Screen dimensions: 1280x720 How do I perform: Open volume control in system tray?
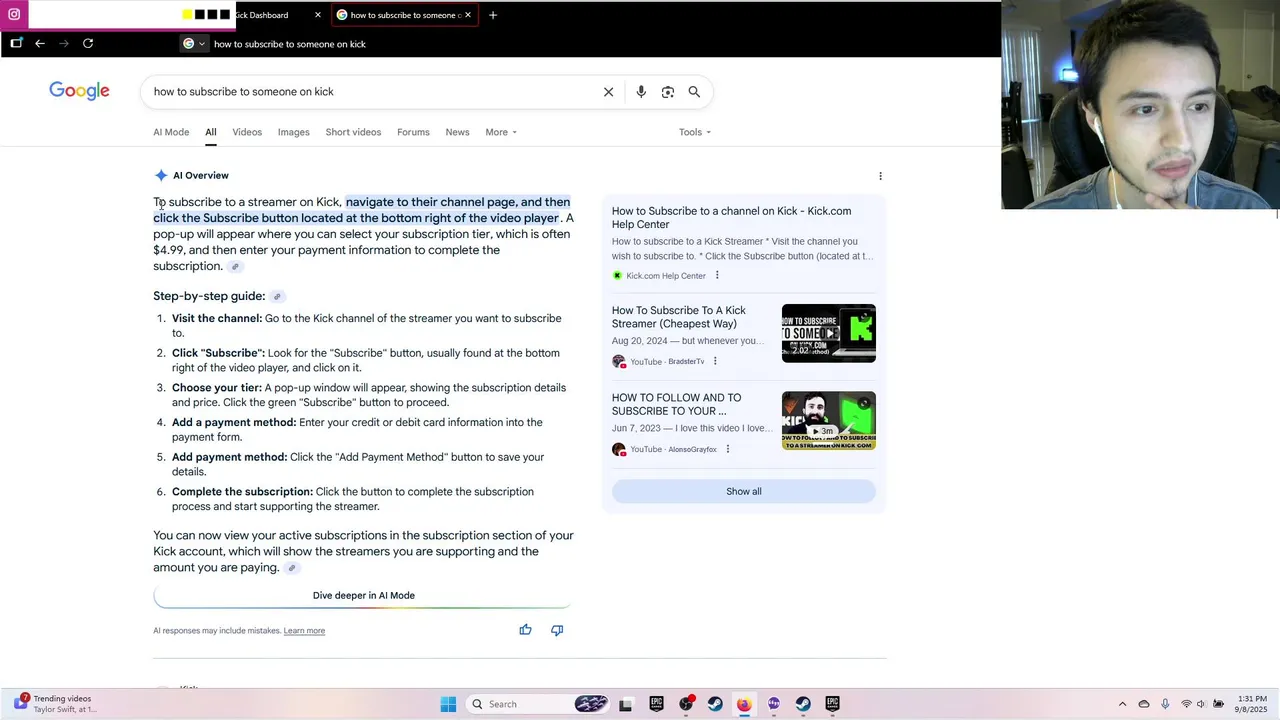(x=1201, y=704)
